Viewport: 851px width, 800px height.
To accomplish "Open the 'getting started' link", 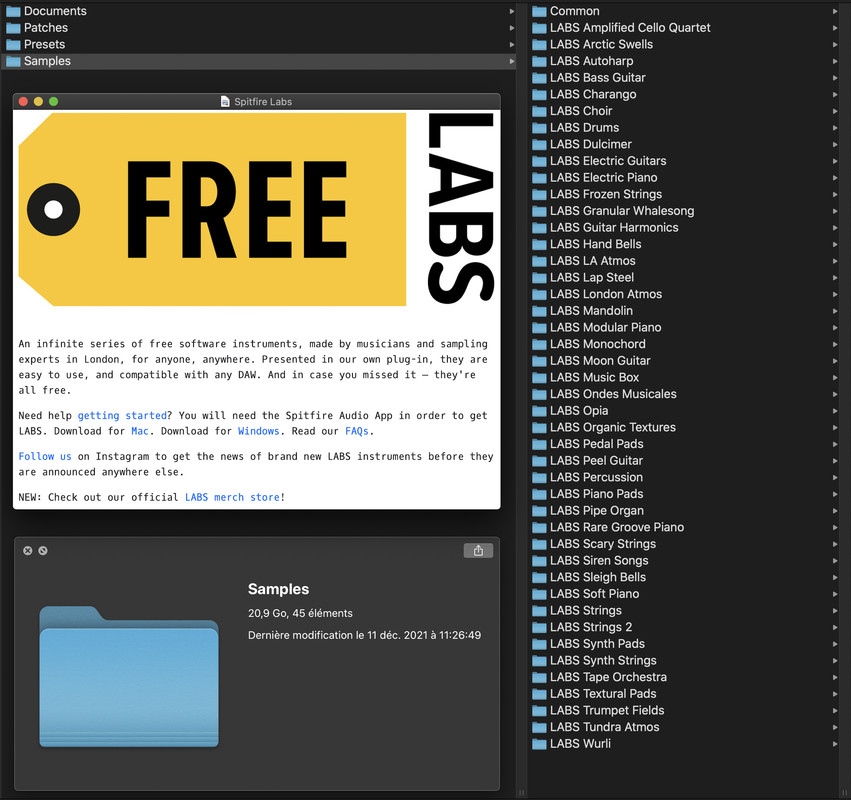I will click(122, 416).
